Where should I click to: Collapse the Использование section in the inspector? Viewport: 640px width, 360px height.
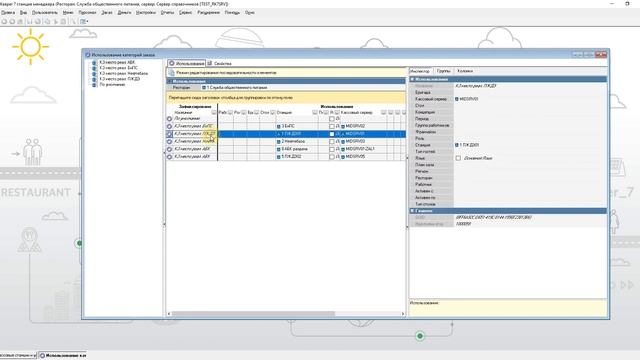(412, 79)
